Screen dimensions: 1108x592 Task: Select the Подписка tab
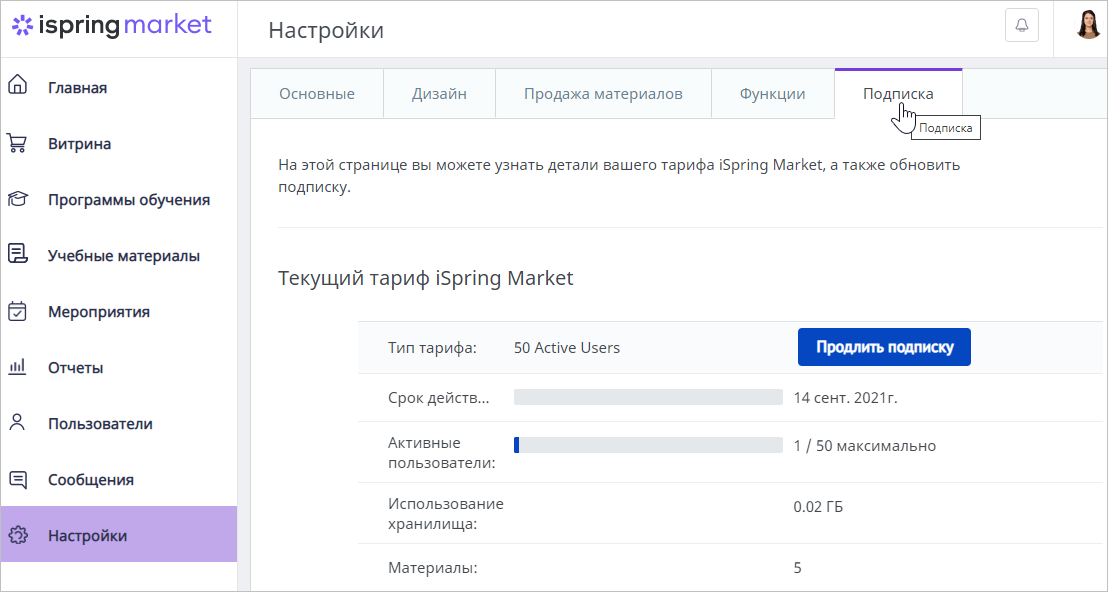(898, 93)
